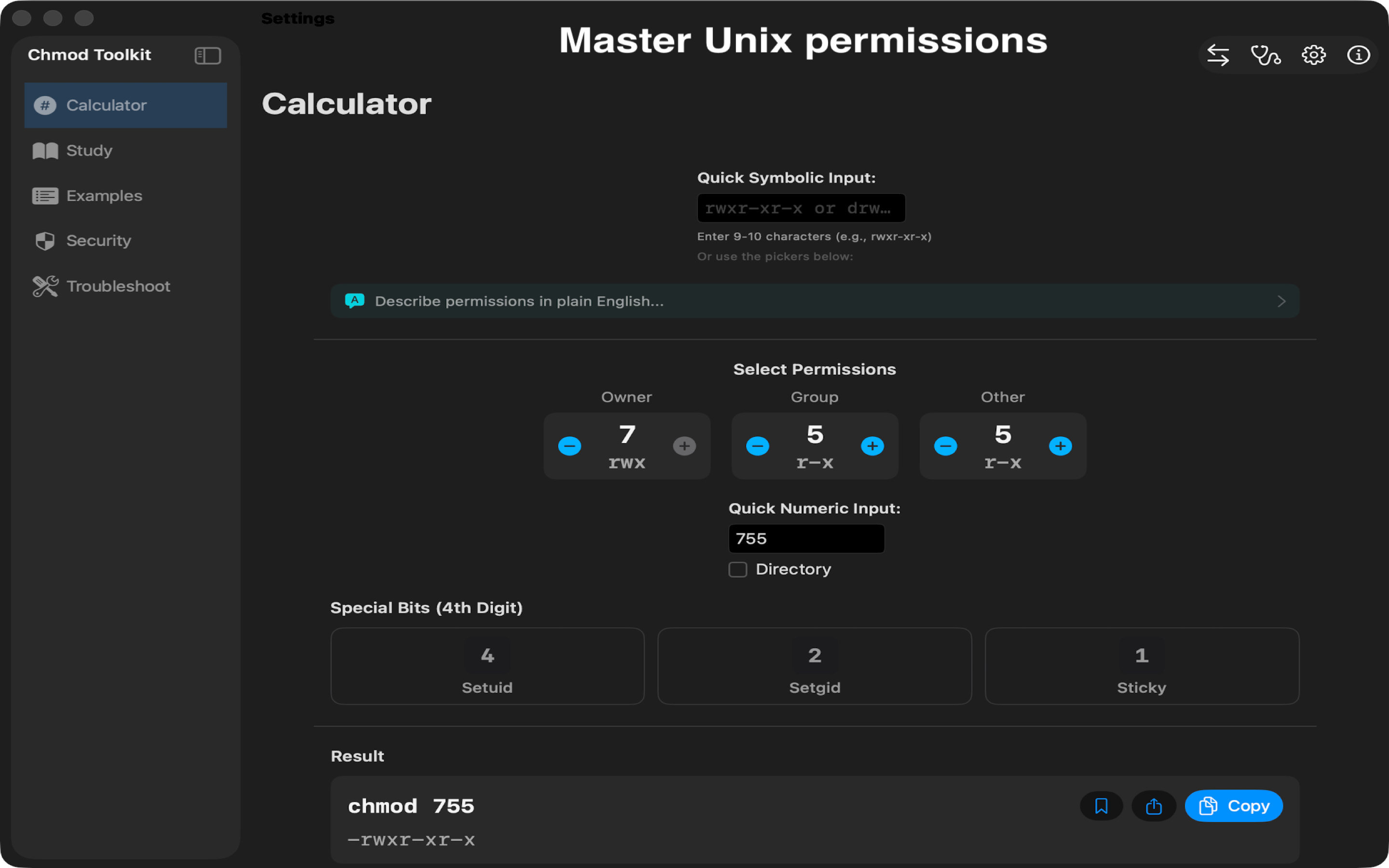
Task: Toggle the Setuid special bit
Action: (487, 666)
